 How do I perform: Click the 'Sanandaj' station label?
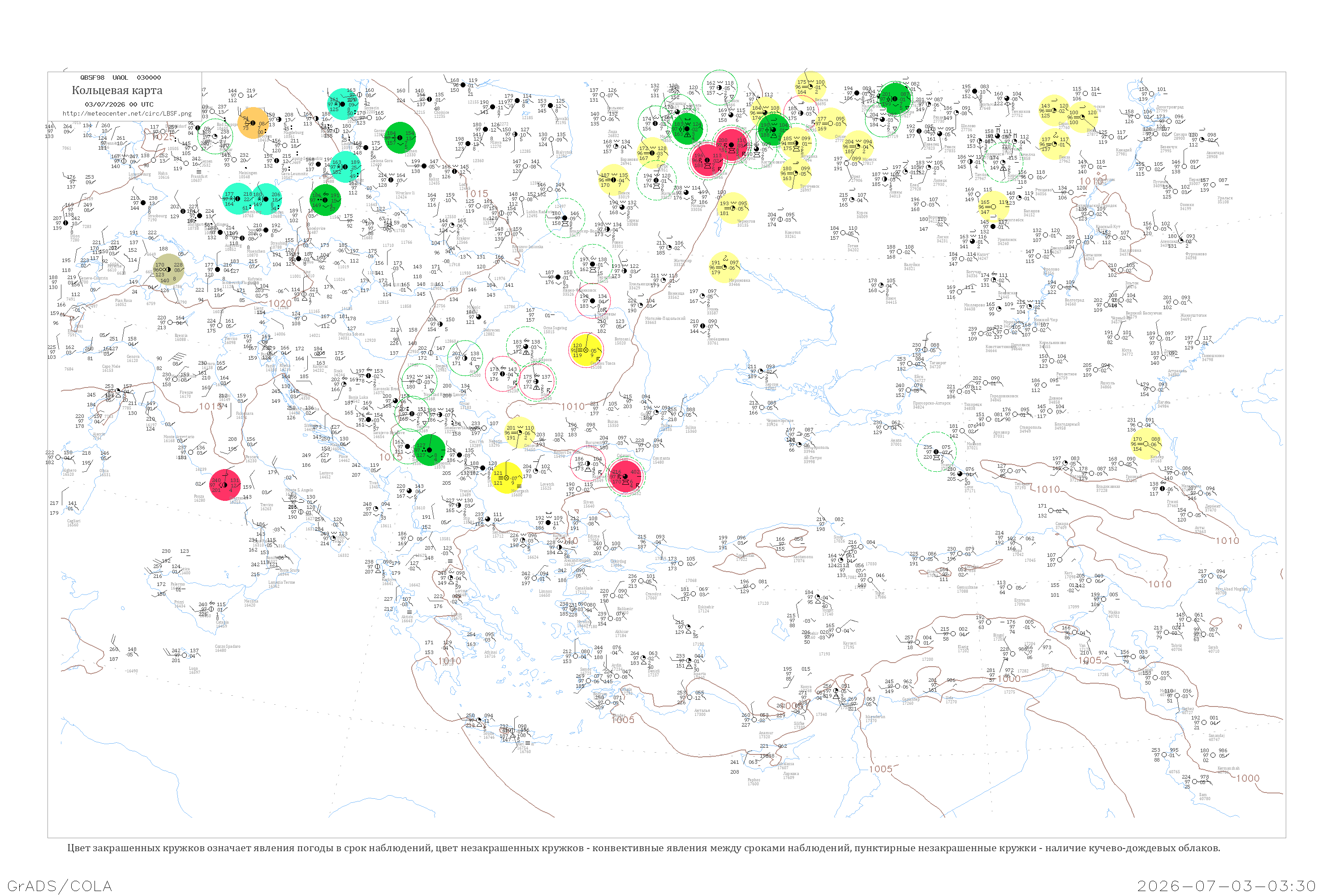(1216, 736)
